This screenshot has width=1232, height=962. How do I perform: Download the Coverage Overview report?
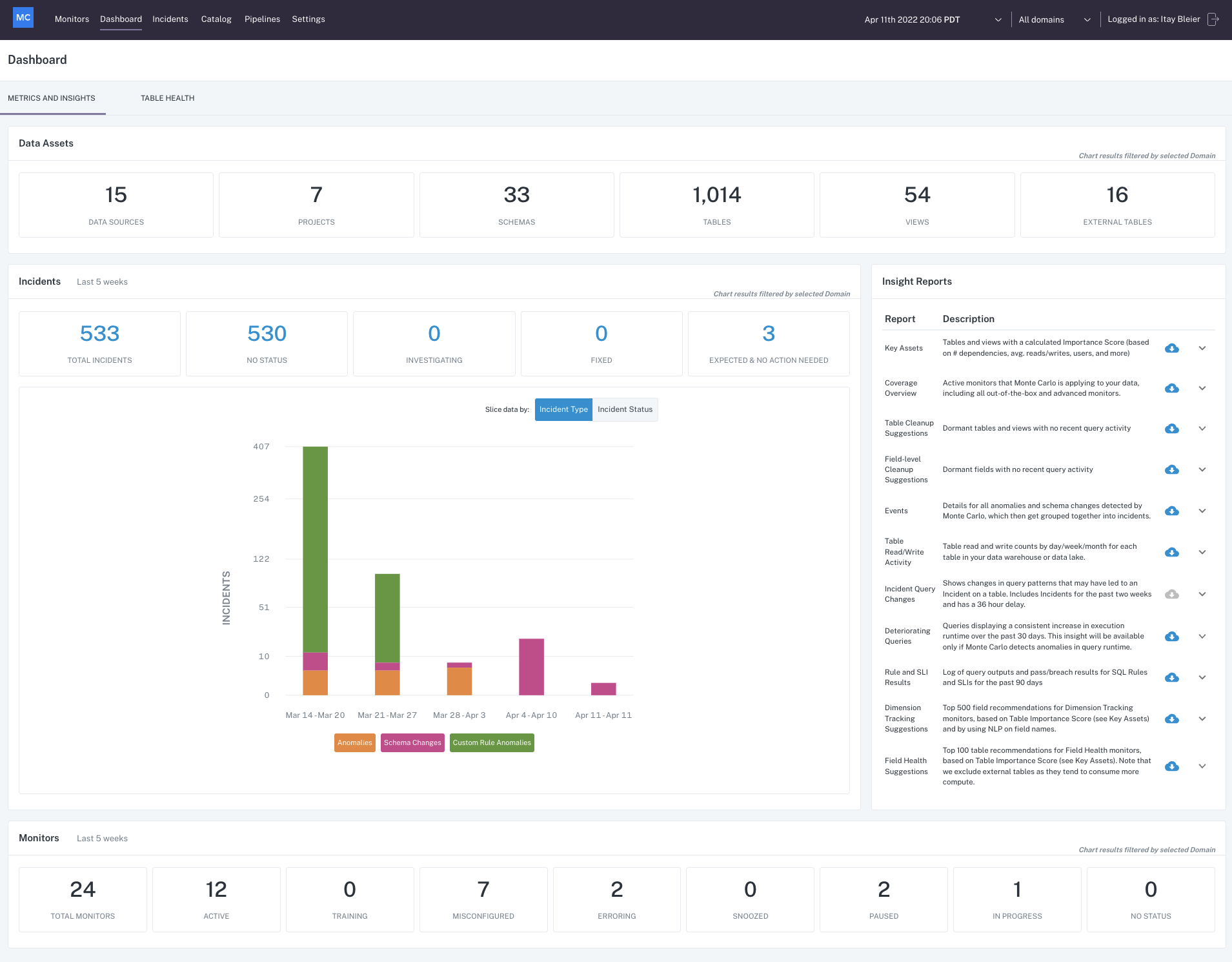[x=1172, y=388]
